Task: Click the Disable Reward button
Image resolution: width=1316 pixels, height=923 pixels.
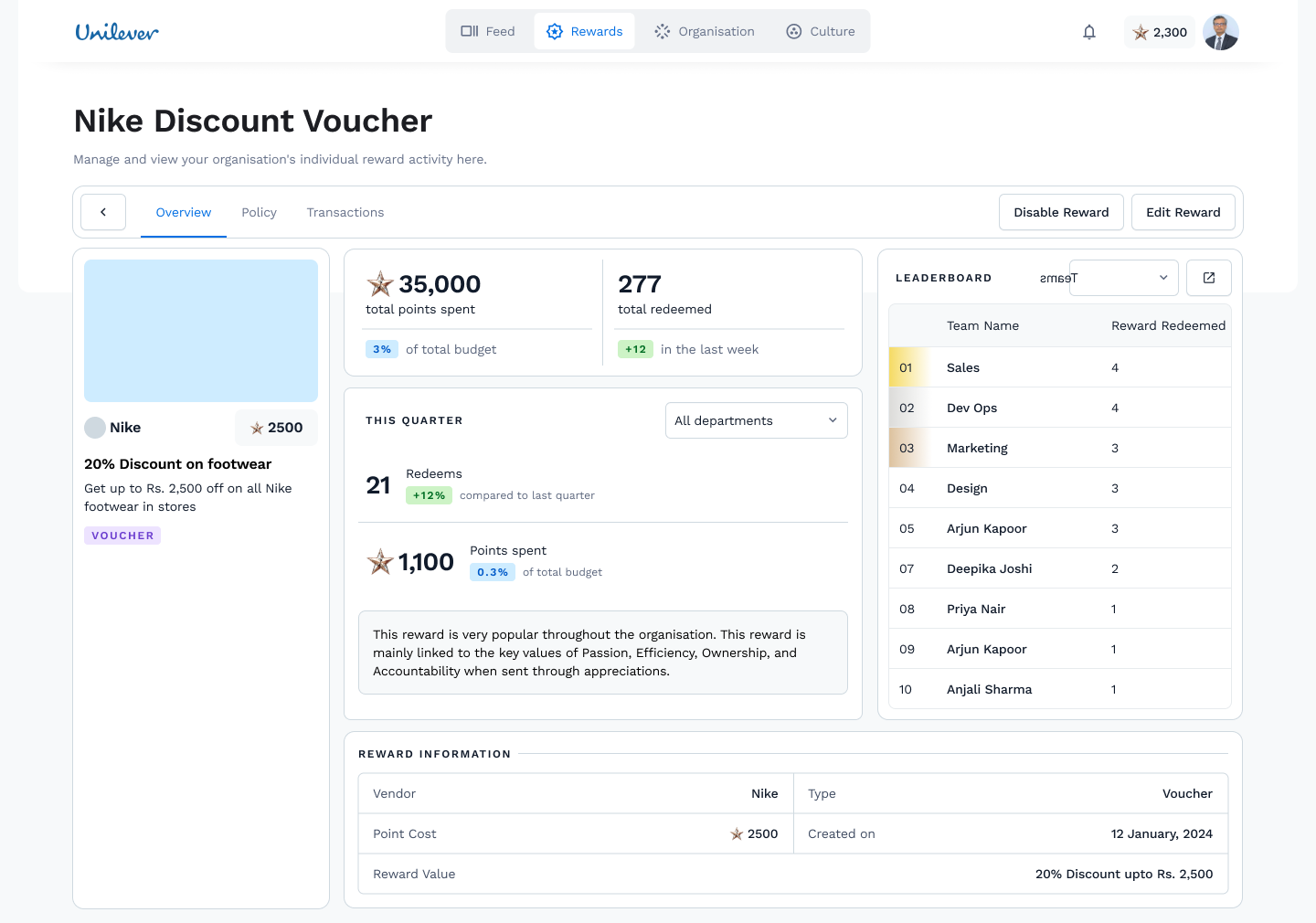Action: [1061, 212]
